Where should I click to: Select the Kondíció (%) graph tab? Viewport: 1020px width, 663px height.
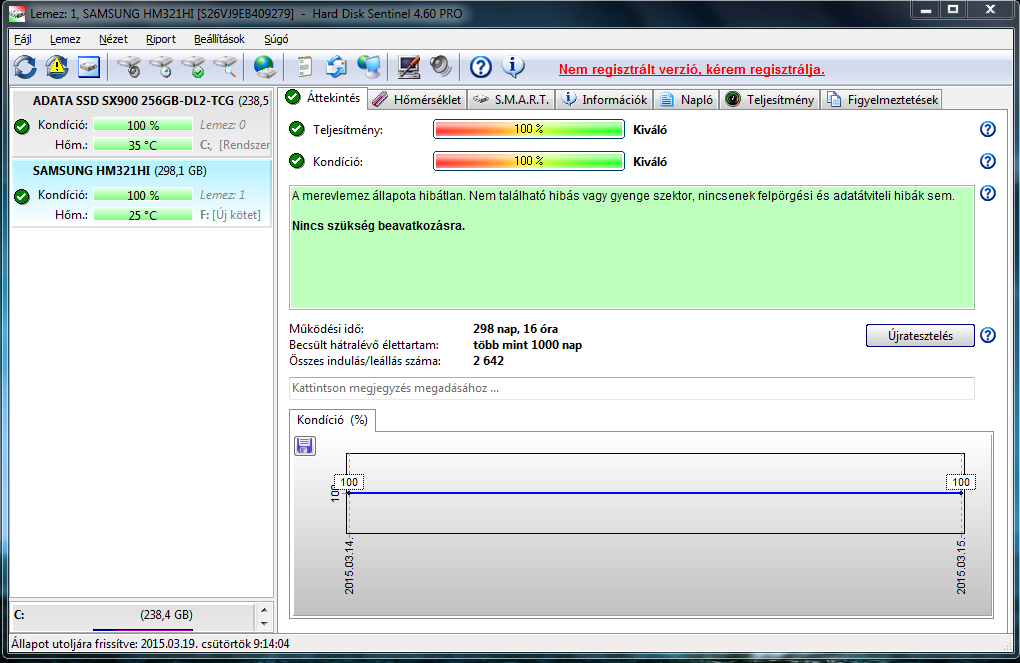coord(332,420)
